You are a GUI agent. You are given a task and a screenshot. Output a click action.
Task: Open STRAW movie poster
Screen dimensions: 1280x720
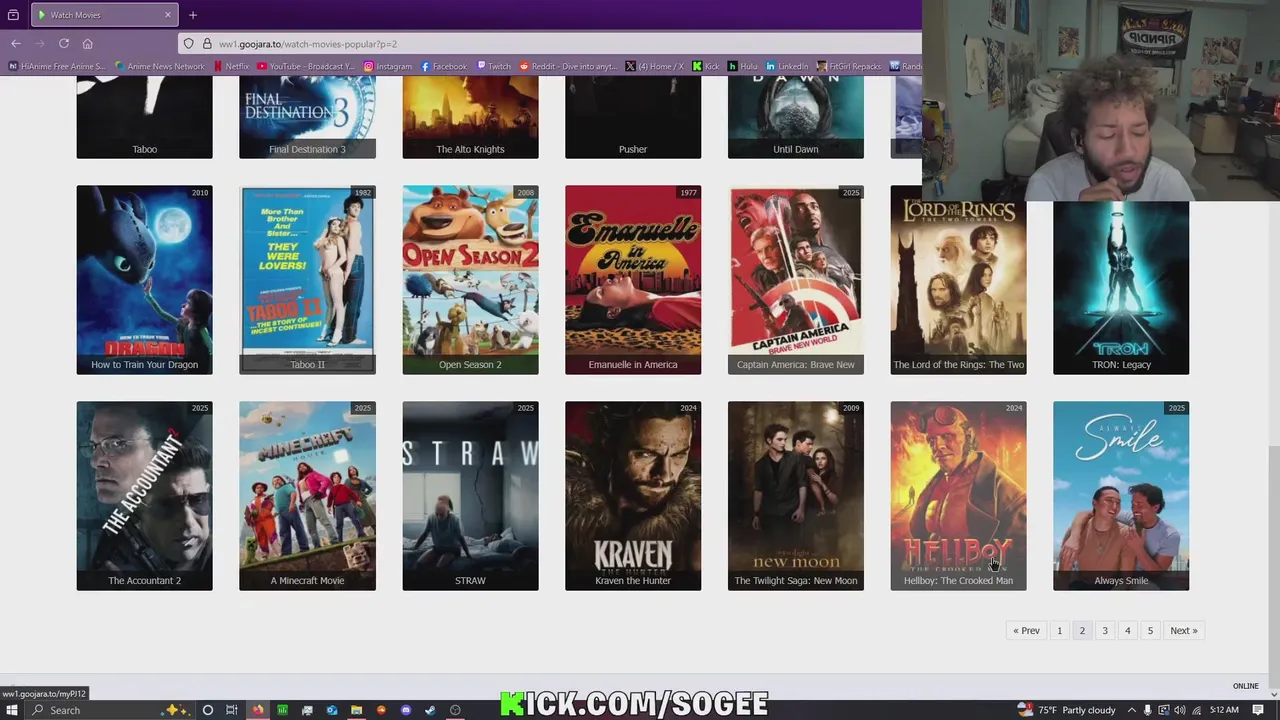(470, 496)
